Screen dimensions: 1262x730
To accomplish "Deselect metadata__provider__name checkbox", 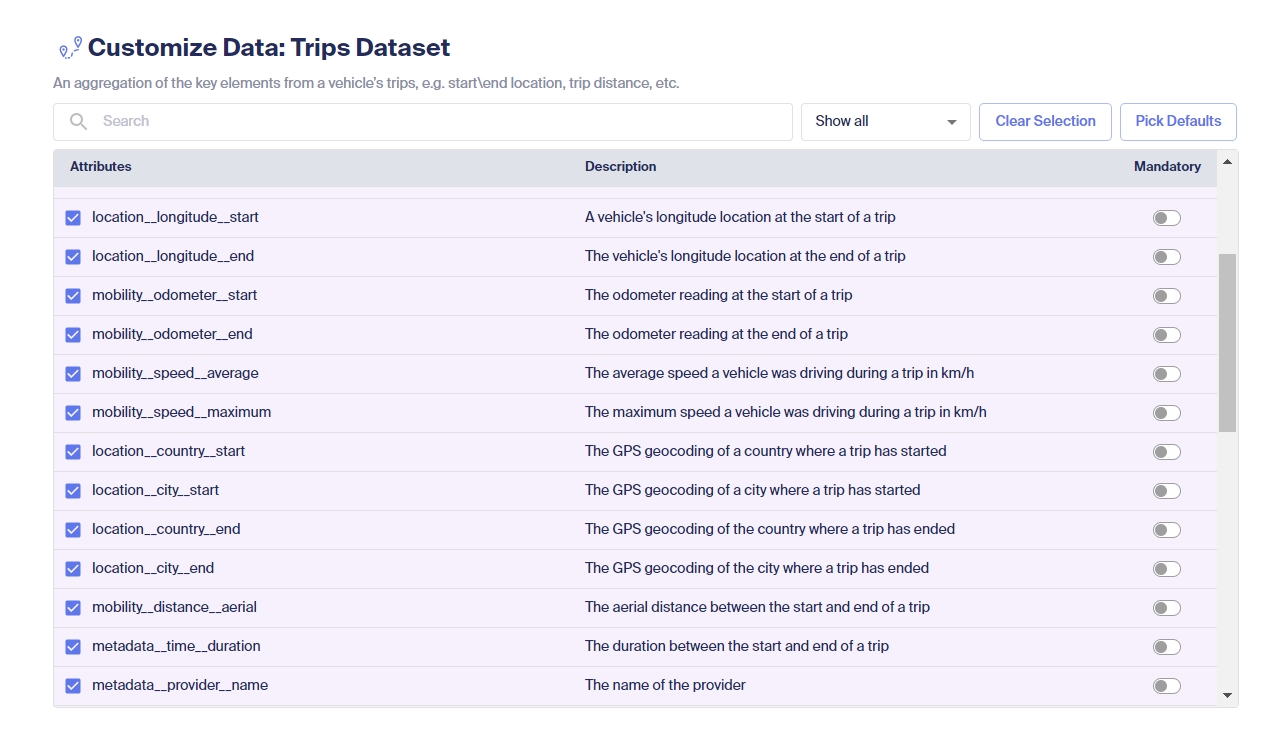I will click(x=73, y=686).
